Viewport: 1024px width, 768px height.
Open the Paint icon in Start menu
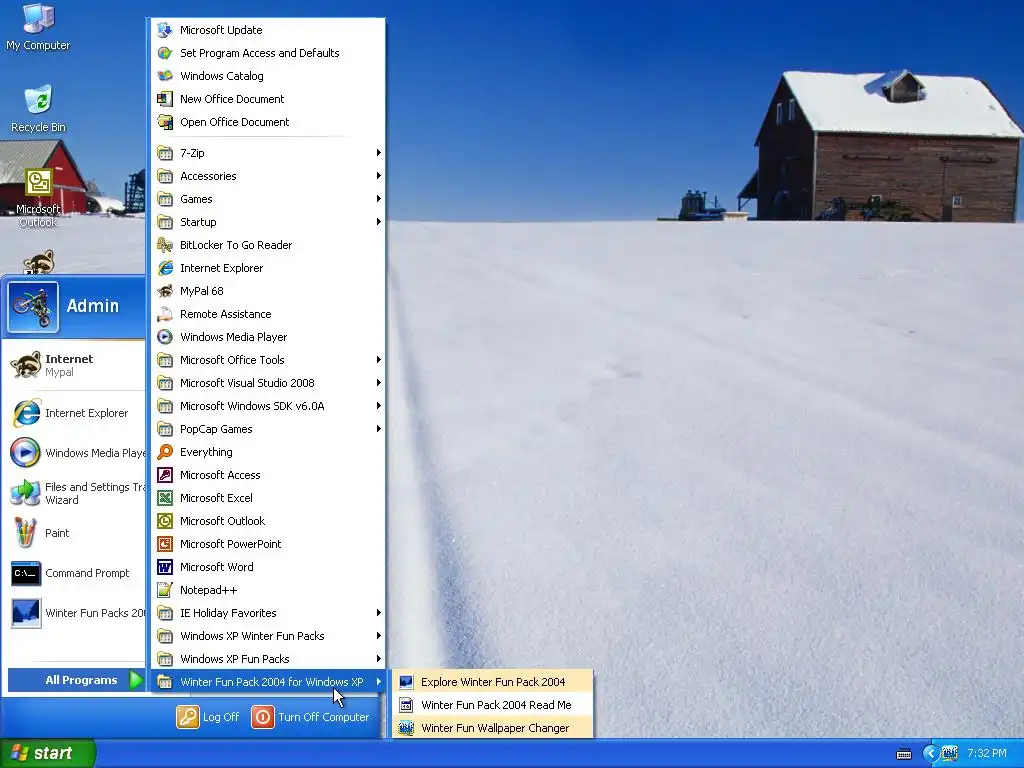[x=26, y=533]
